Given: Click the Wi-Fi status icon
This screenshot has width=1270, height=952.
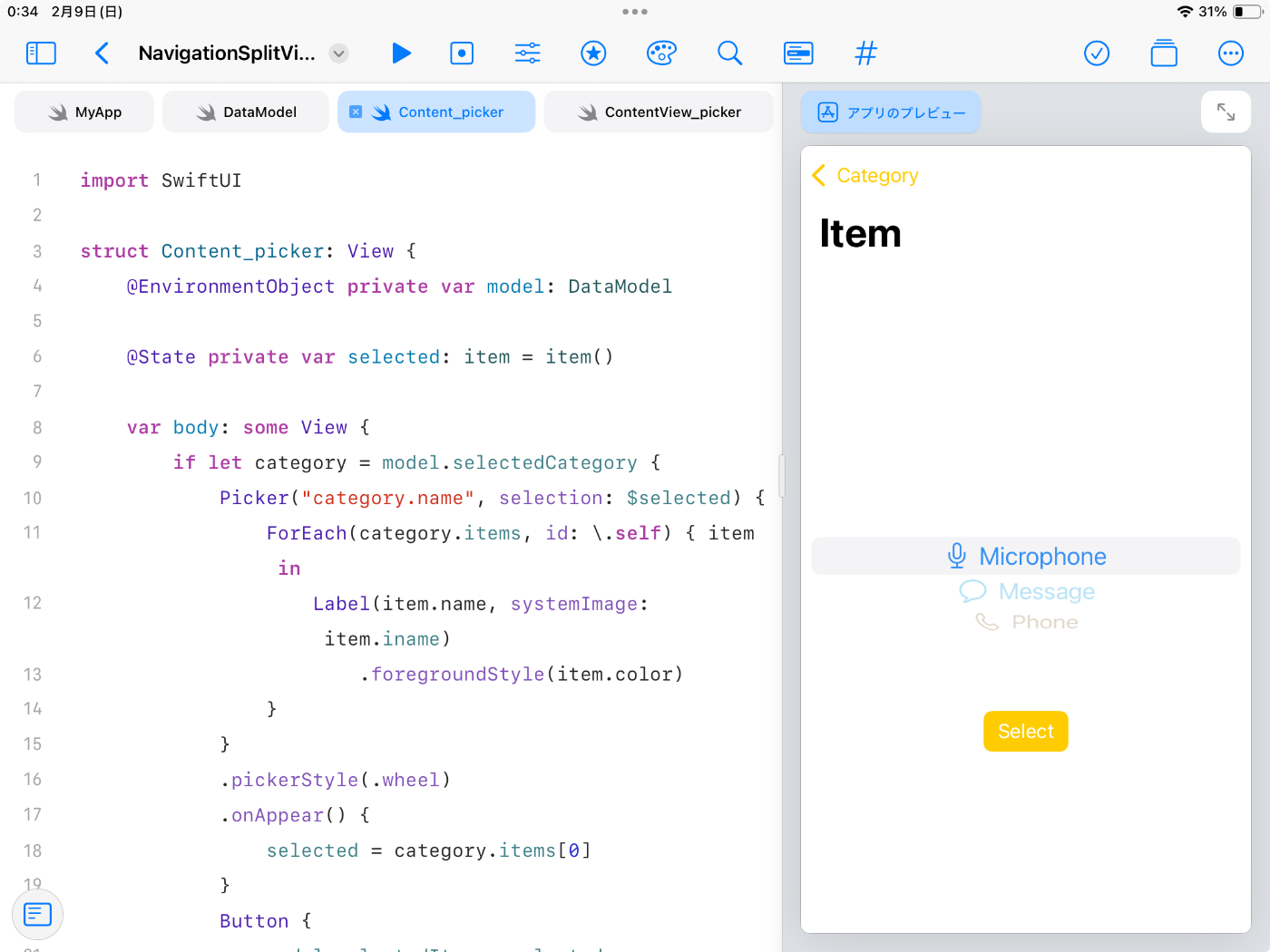Looking at the screenshot, I should [x=1185, y=12].
